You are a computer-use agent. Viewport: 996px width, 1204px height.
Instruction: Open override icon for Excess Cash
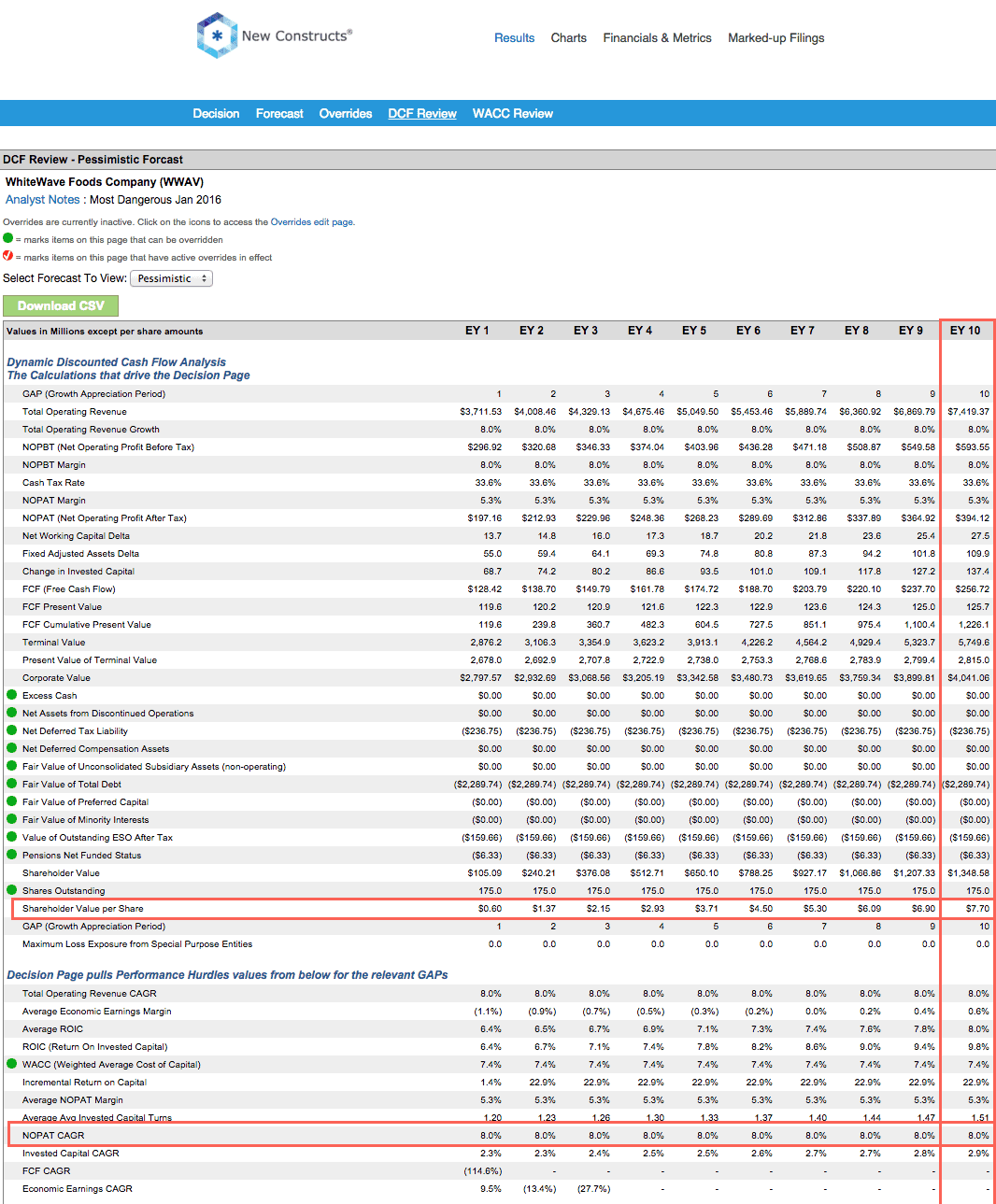tap(12, 695)
